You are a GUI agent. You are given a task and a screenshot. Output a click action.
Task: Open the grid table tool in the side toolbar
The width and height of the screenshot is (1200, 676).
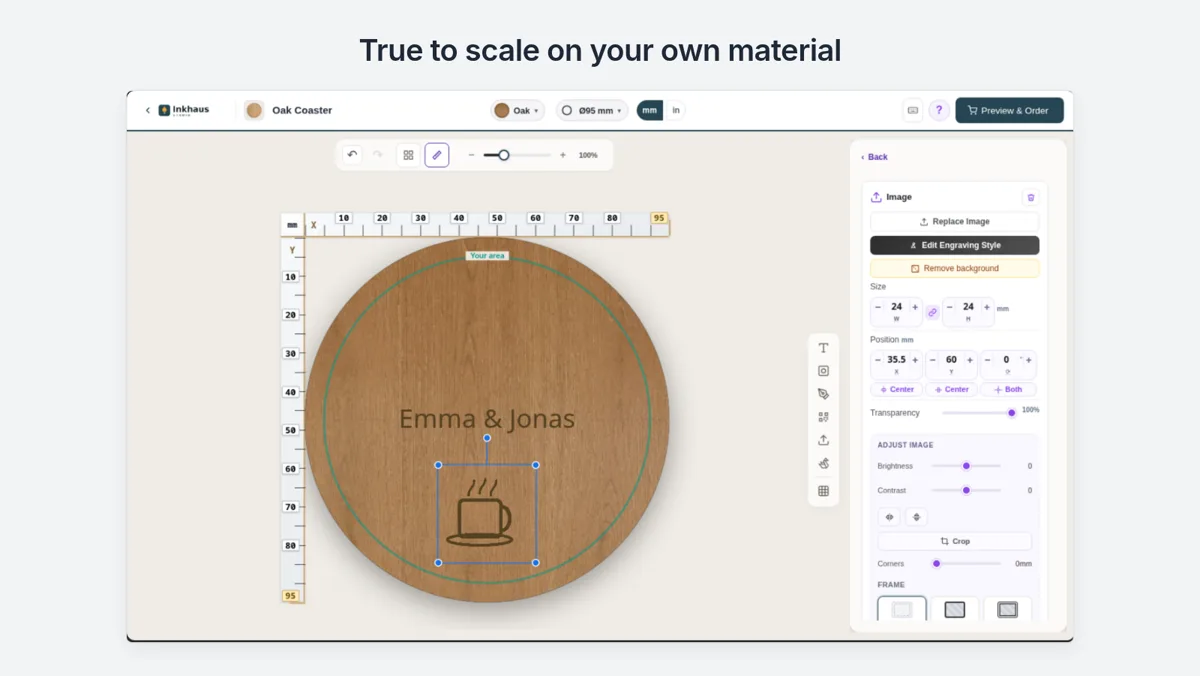click(823, 491)
